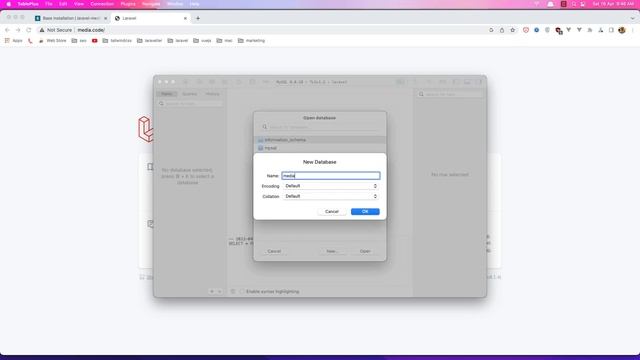The image size is (640, 360).
Task: Reload the current page
Action: click(x=29, y=30)
